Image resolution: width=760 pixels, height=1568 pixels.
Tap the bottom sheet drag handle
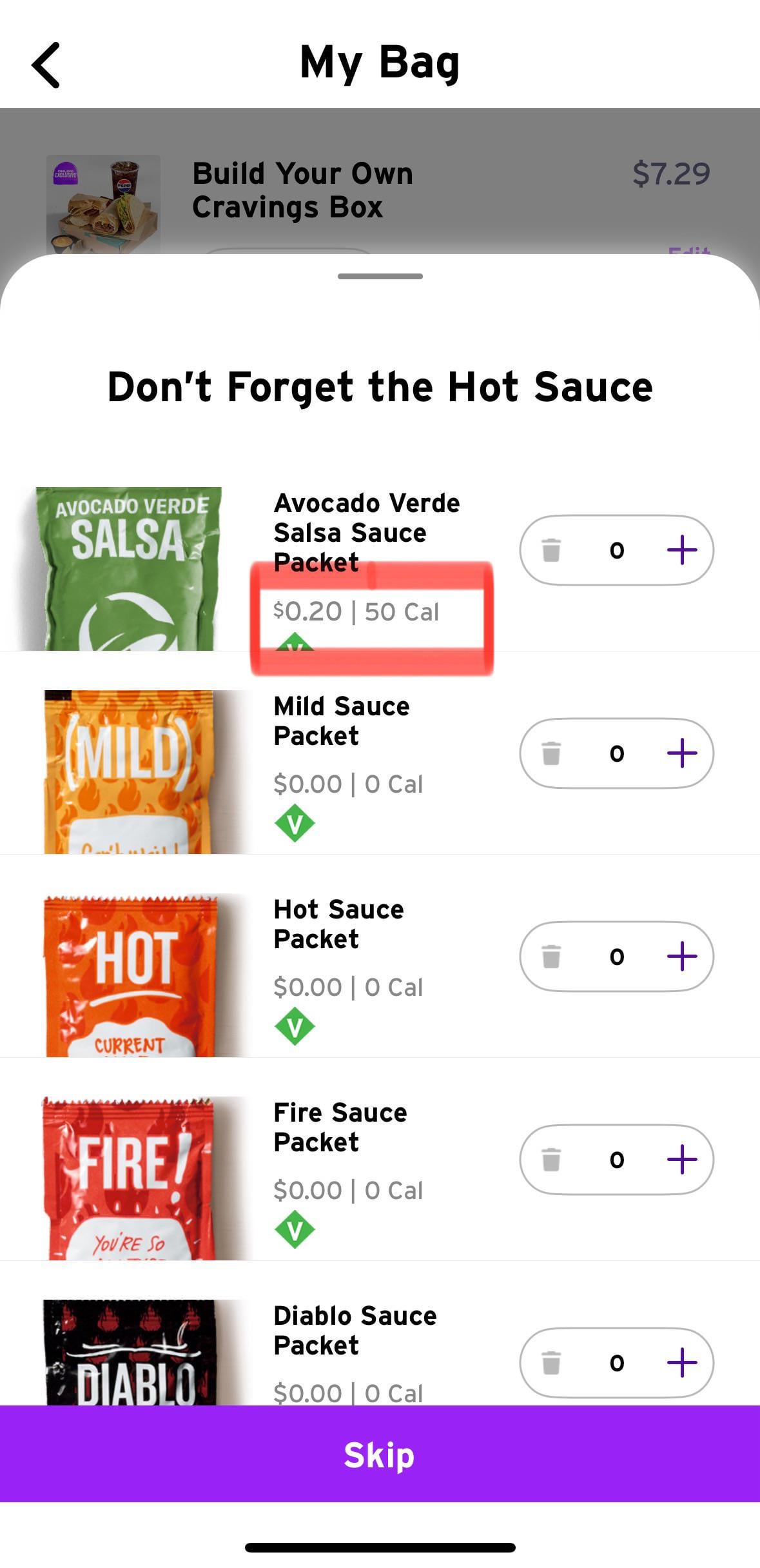[380, 277]
